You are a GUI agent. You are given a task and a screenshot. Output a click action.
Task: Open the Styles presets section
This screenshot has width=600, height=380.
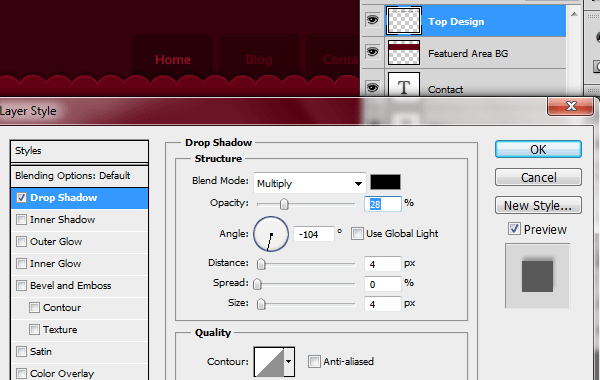[80, 151]
